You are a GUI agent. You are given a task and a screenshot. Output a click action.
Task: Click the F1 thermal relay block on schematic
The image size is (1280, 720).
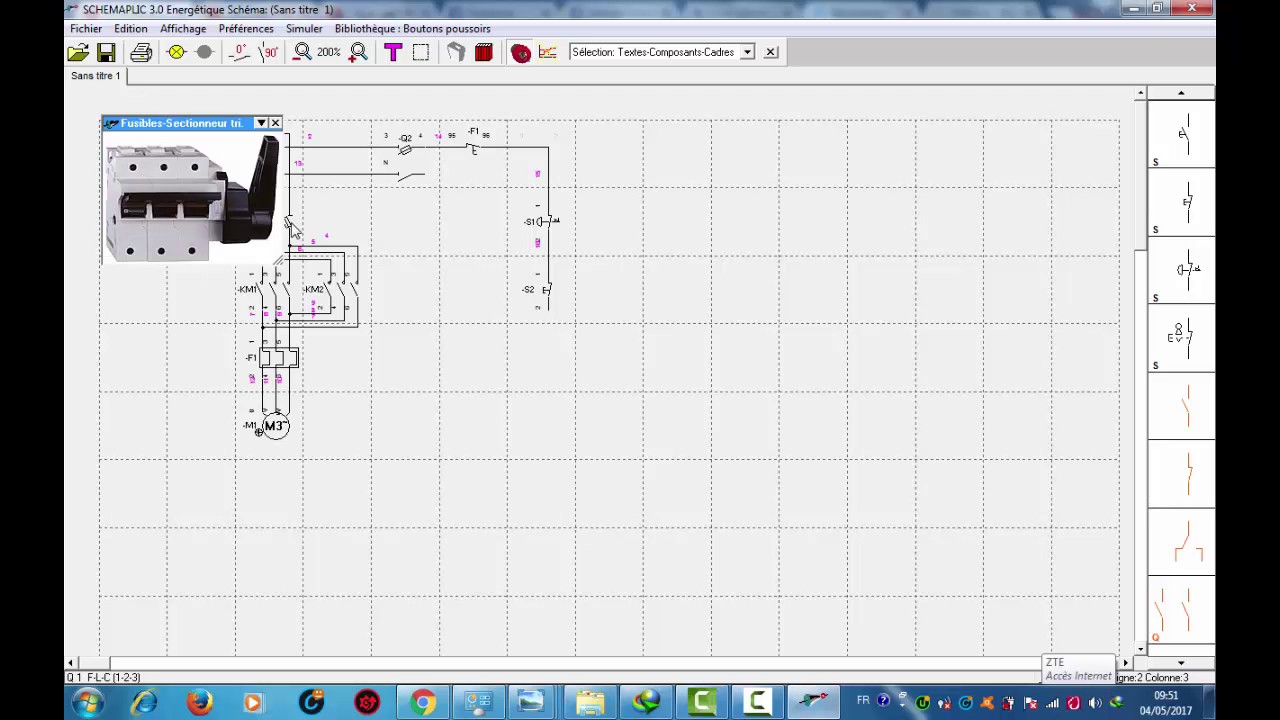pyautogui.click(x=278, y=358)
